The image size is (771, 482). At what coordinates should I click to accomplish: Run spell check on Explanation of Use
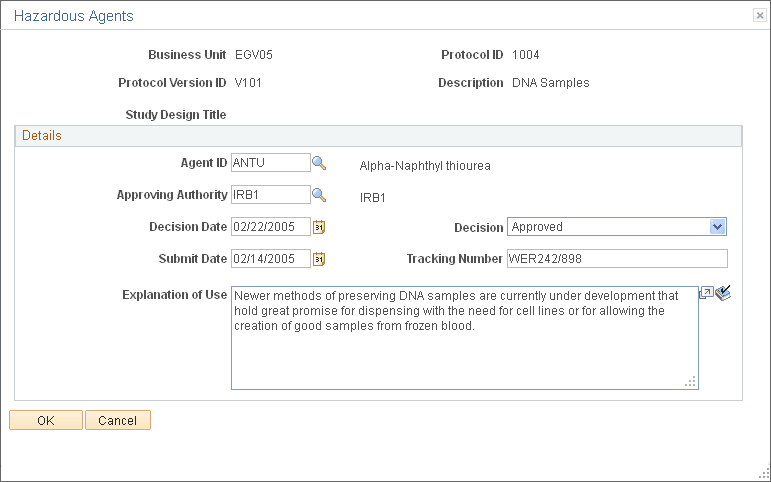click(x=723, y=294)
